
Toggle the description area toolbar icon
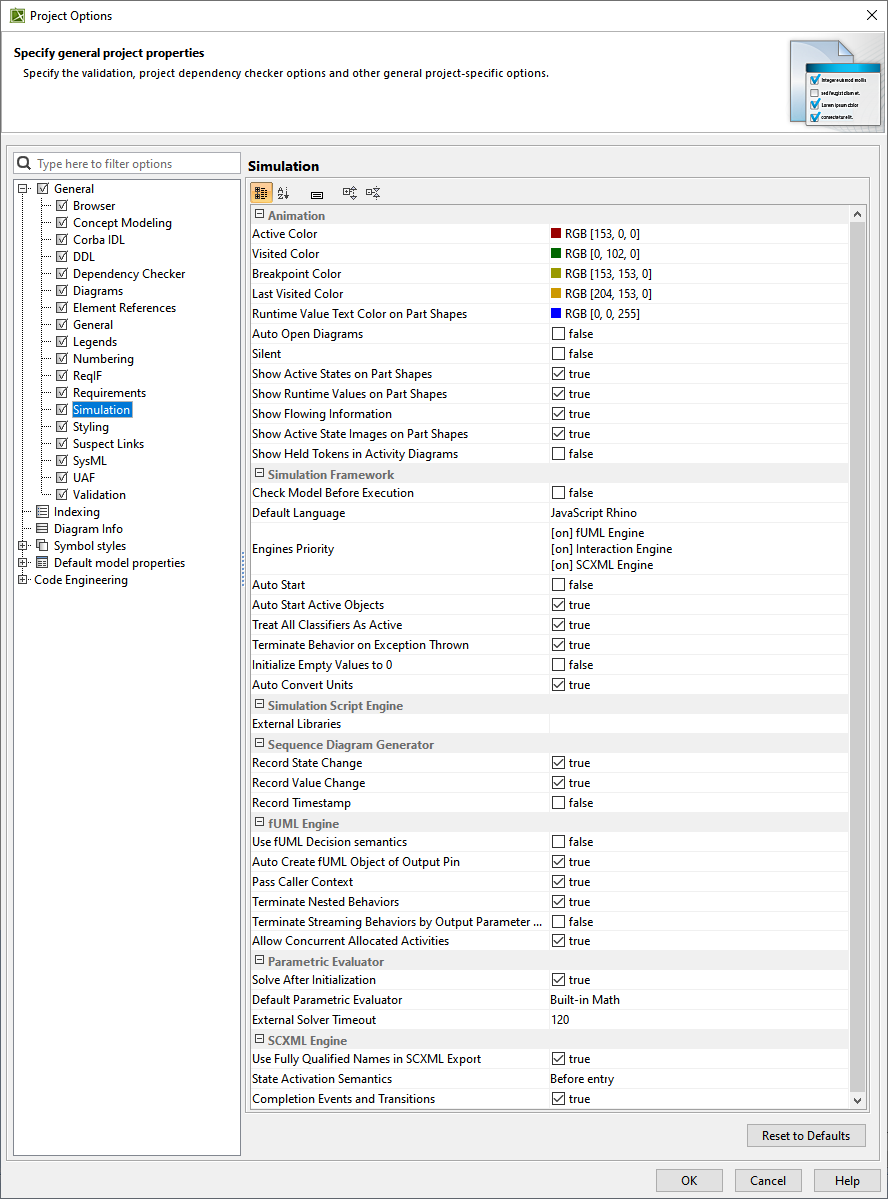click(x=317, y=194)
